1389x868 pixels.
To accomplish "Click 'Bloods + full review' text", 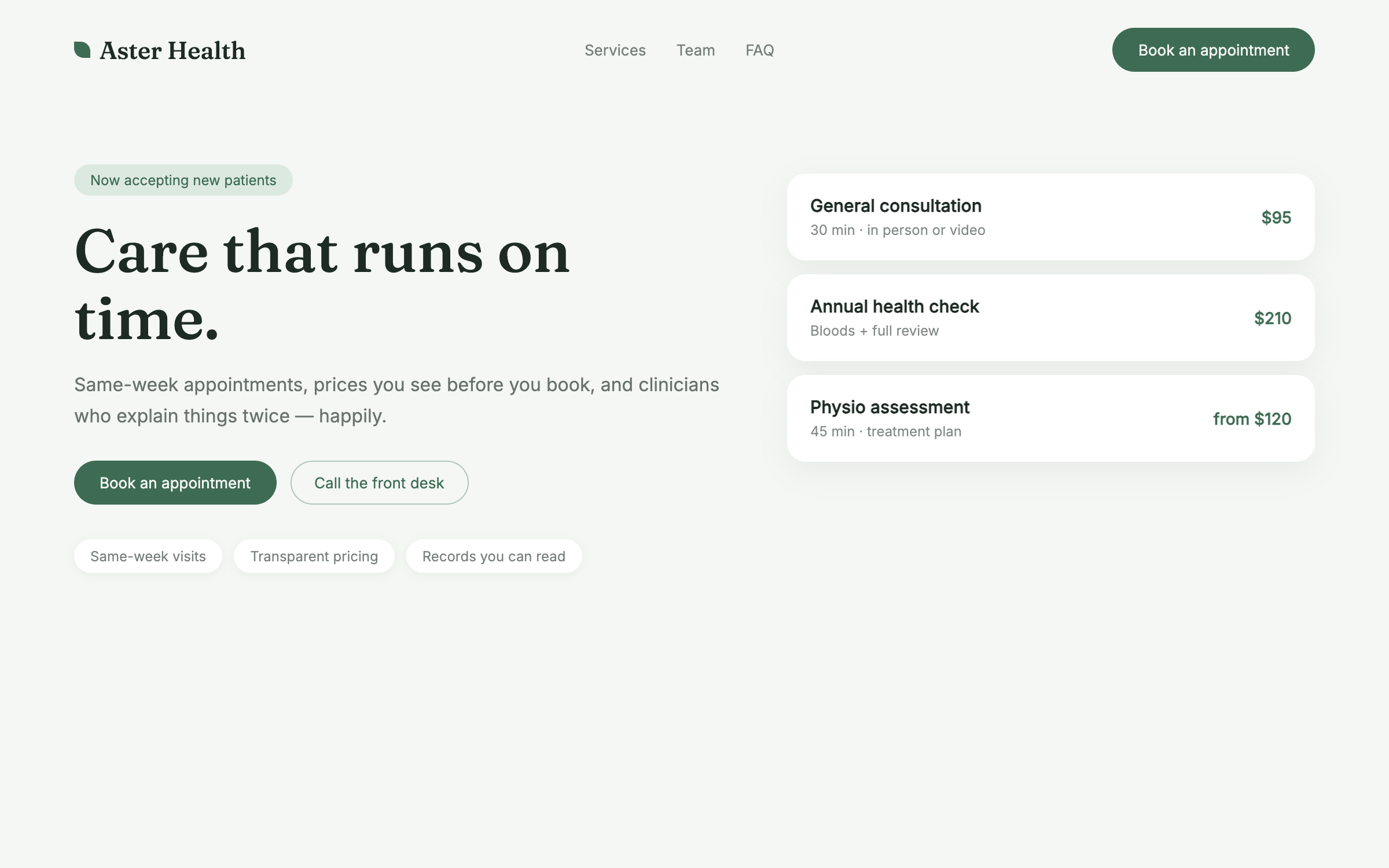I will [874, 331].
